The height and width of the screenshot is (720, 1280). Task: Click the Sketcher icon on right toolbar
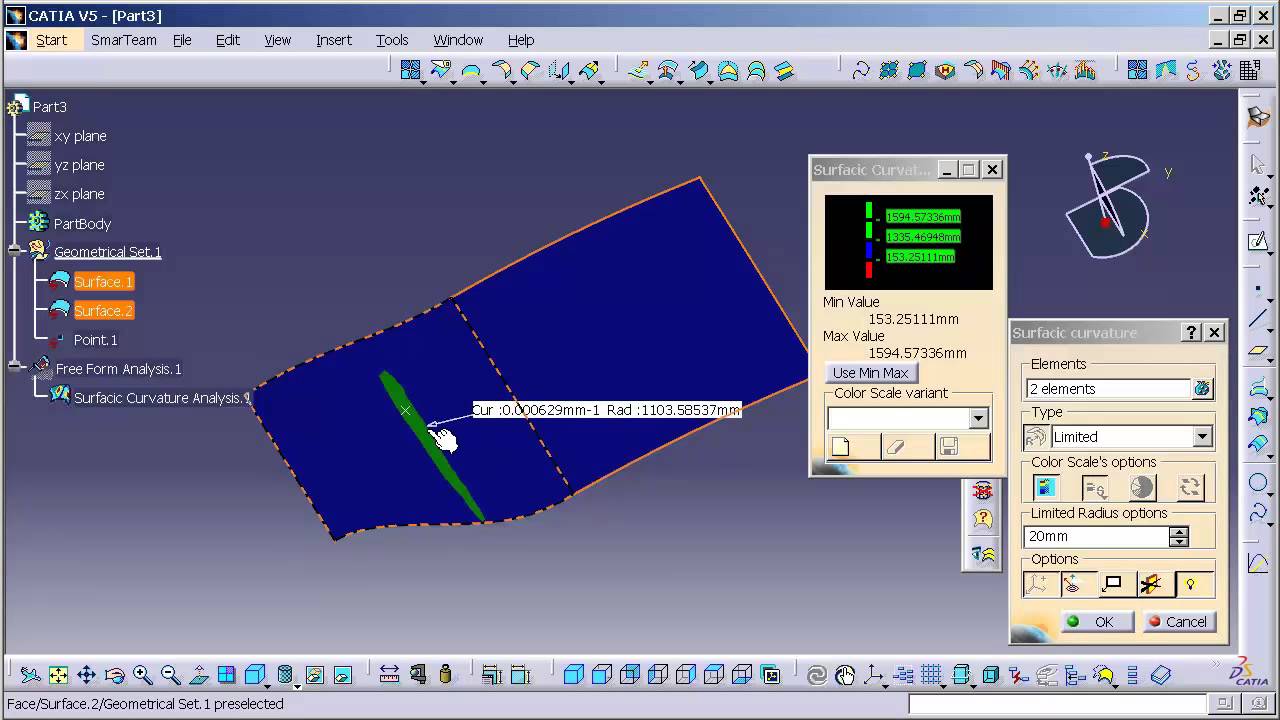tap(1258, 241)
